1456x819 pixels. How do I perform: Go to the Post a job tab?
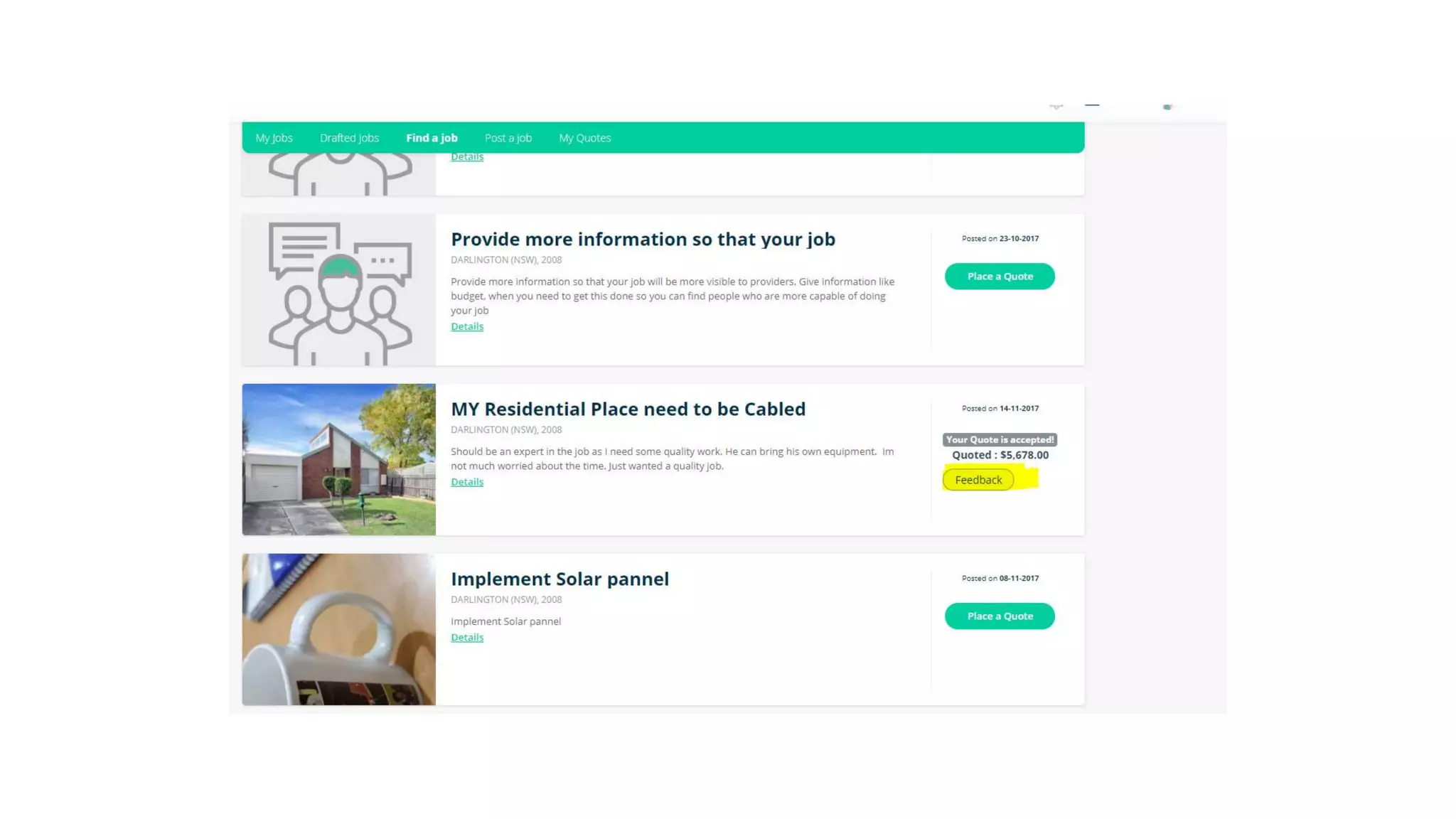pyautogui.click(x=508, y=138)
